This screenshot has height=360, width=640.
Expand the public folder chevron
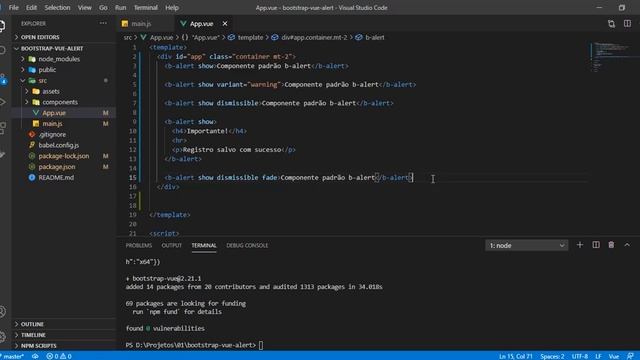click(x=23, y=70)
